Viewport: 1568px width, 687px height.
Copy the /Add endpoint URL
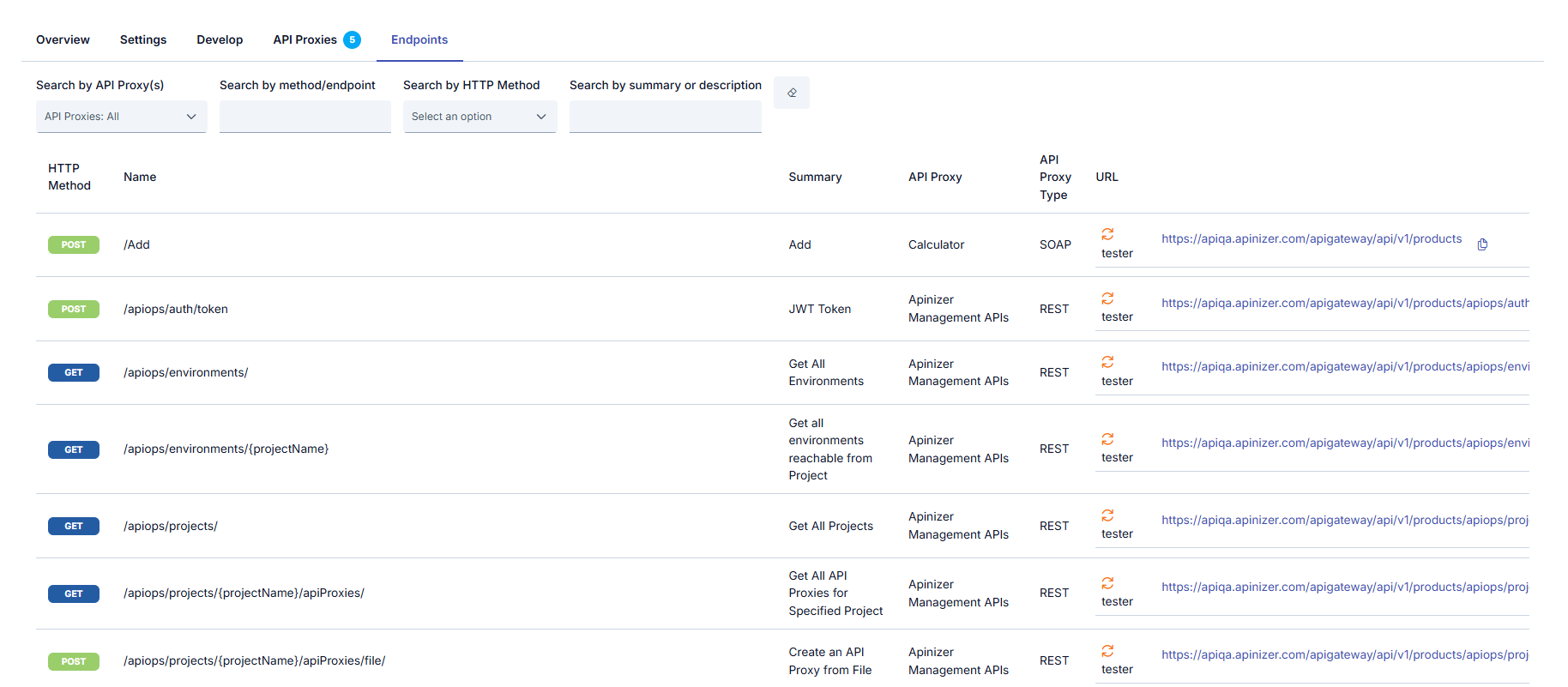(1482, 244)
